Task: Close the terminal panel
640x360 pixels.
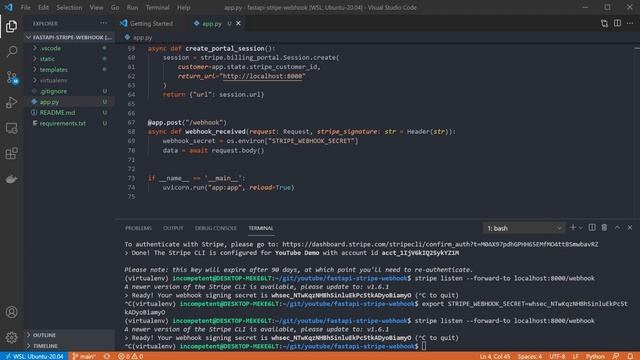Action: click(x=630, y=228)
